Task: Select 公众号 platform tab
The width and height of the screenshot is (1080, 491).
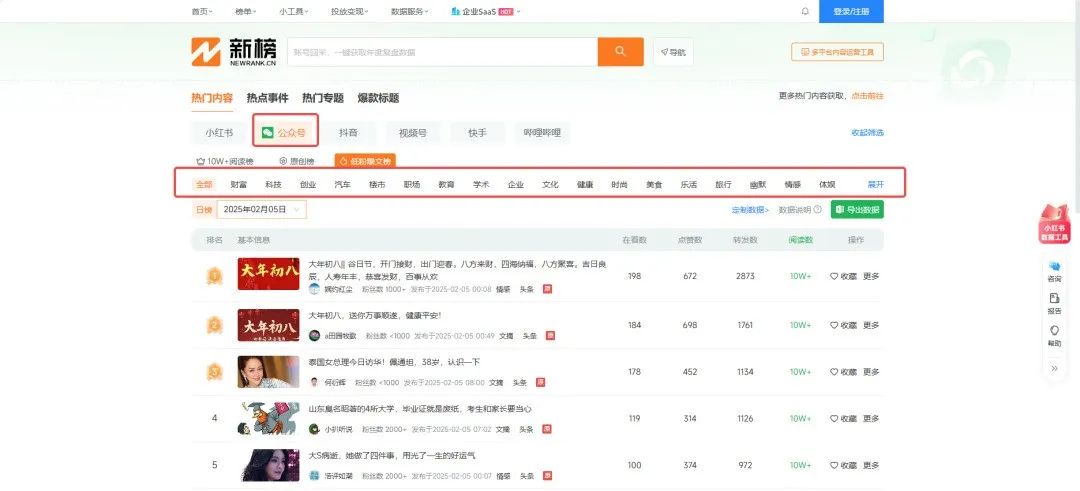Action: coord(284,132)
